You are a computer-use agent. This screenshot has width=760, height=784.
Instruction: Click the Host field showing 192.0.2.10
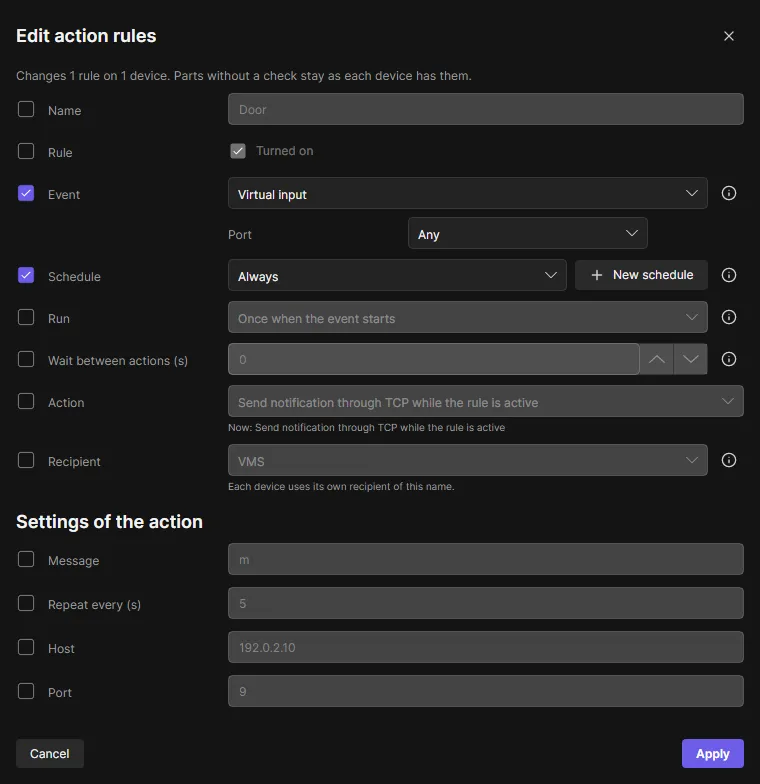486,647
